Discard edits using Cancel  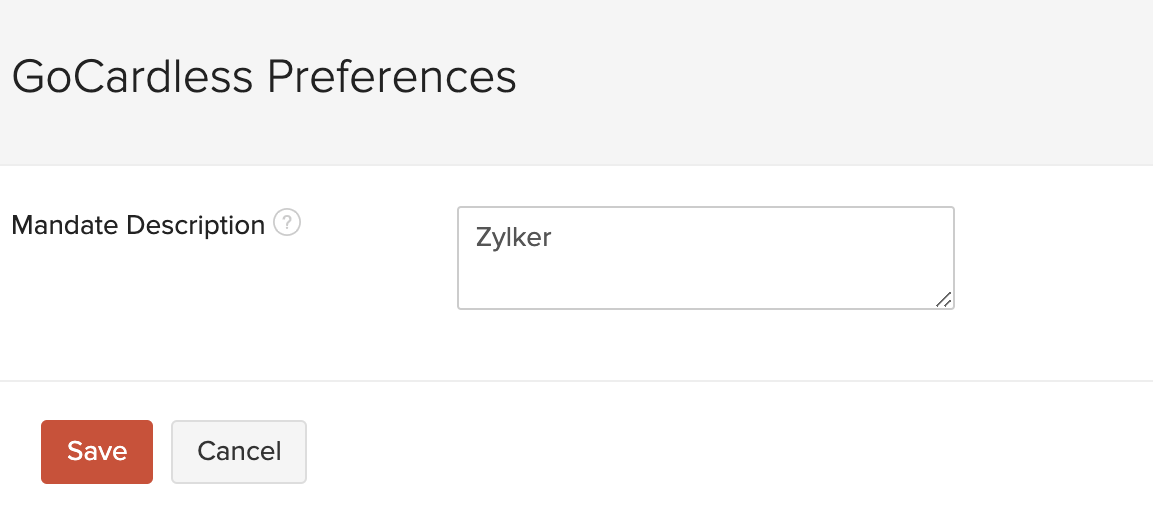(239, 452)
